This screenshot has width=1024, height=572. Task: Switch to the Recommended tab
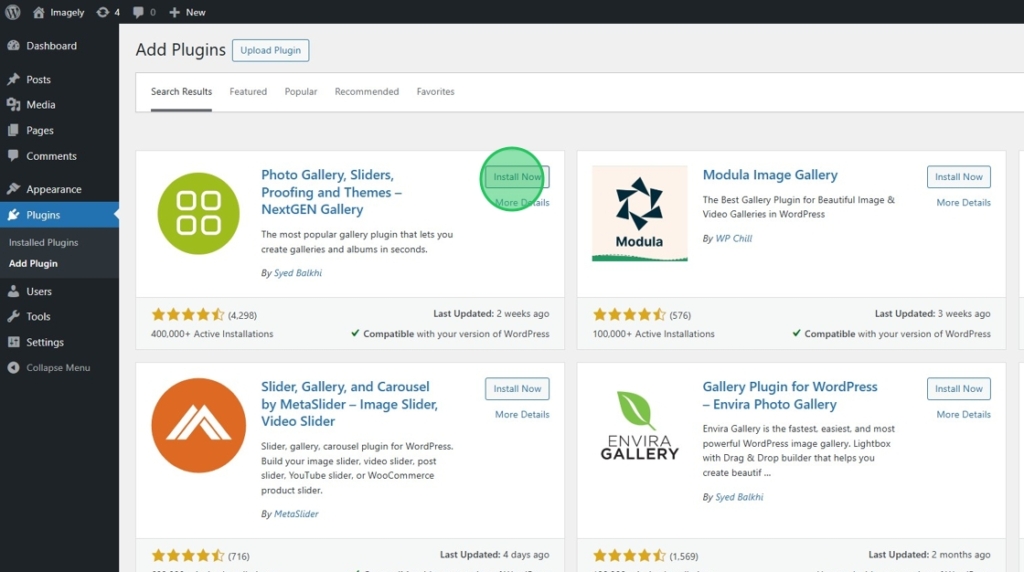[x=367, y=91]
